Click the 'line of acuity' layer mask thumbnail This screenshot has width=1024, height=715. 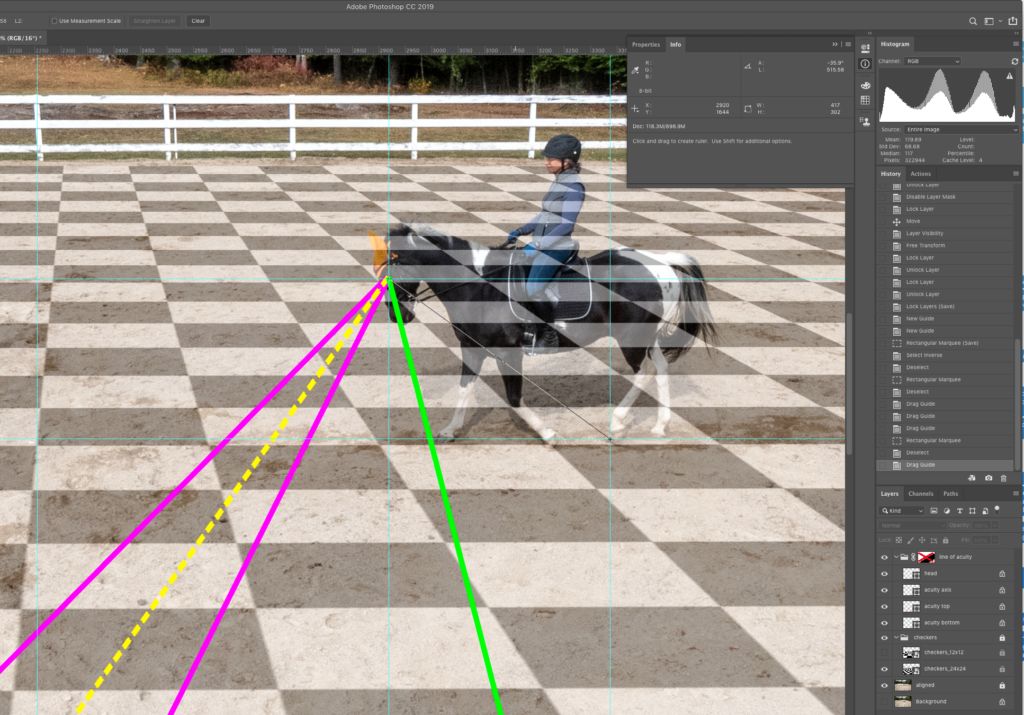(x=926, y=557)
